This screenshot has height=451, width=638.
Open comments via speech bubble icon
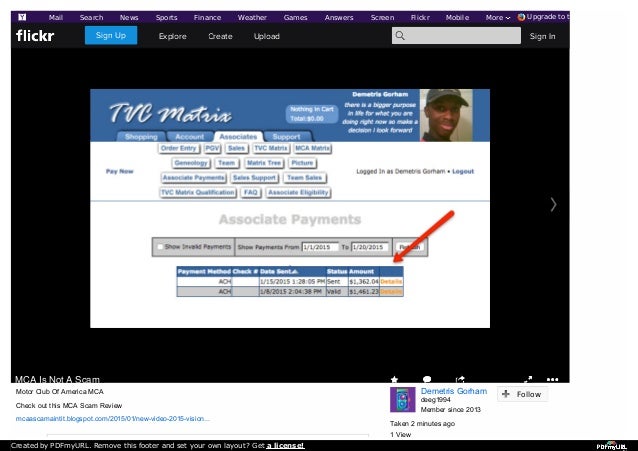click(427, 379)
